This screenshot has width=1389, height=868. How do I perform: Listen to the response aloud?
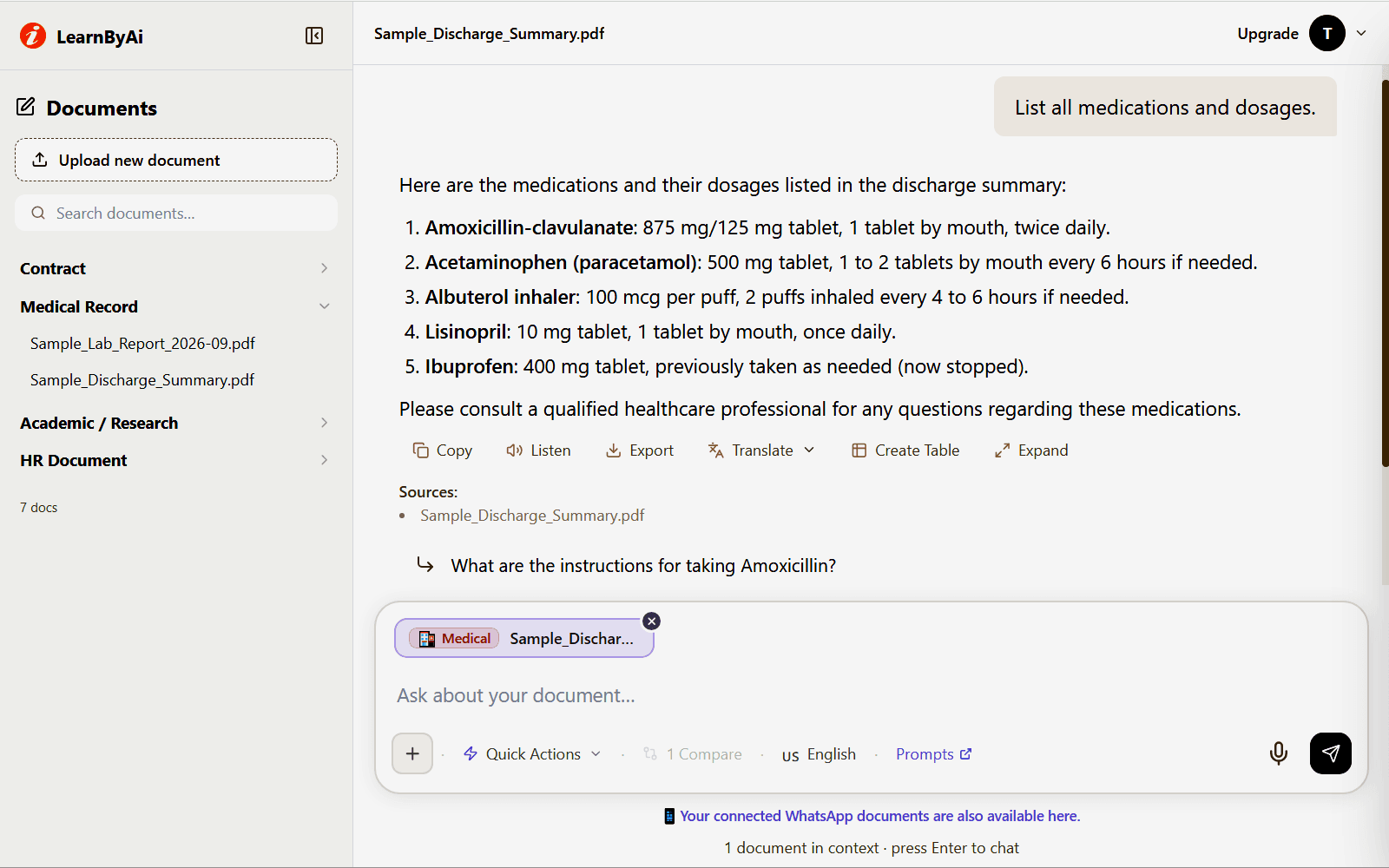(x=538, y=450)
